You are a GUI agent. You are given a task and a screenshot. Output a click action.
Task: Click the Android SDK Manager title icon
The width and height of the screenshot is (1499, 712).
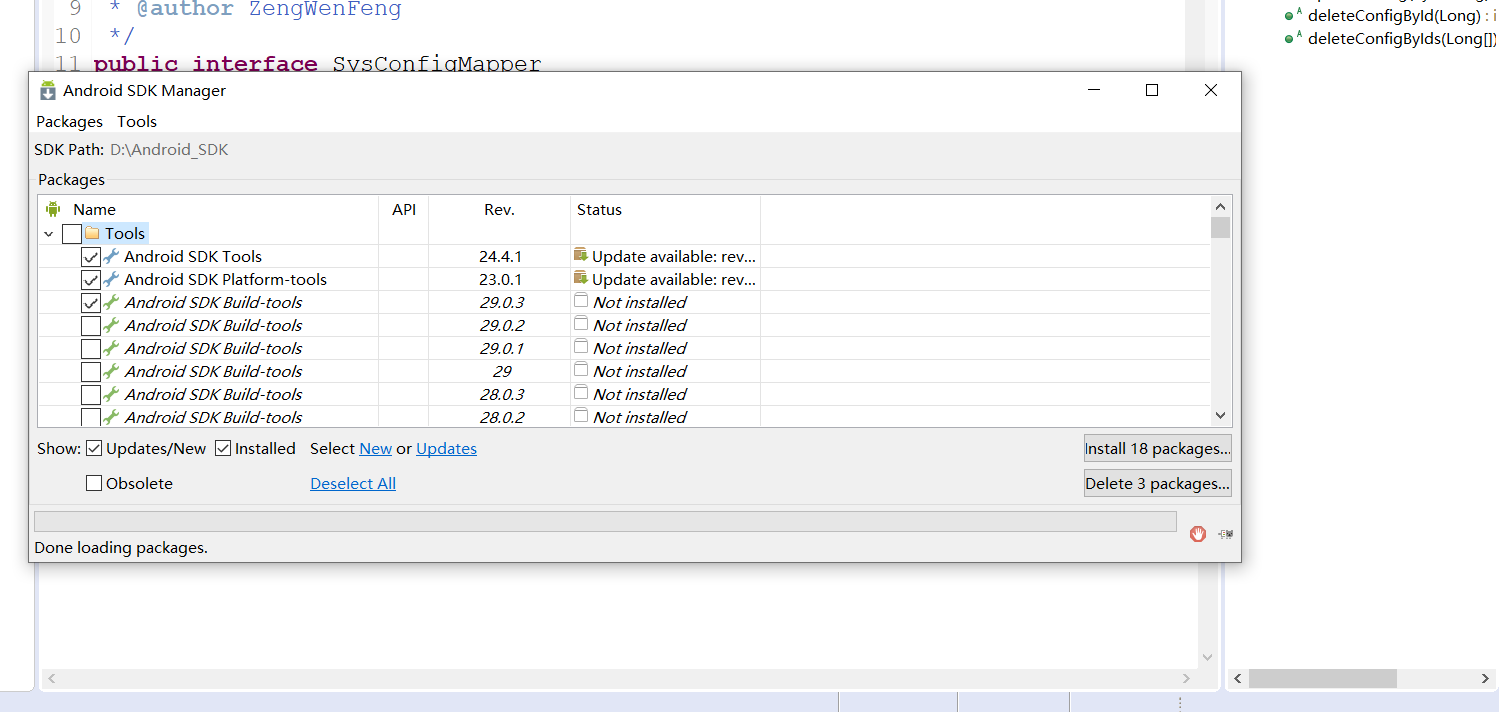point(48,91)
